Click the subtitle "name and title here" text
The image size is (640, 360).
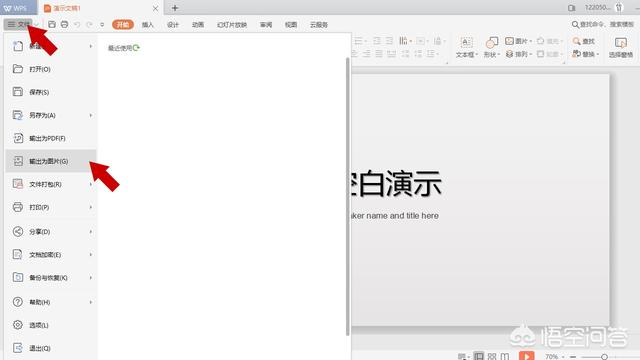[402, 216]
